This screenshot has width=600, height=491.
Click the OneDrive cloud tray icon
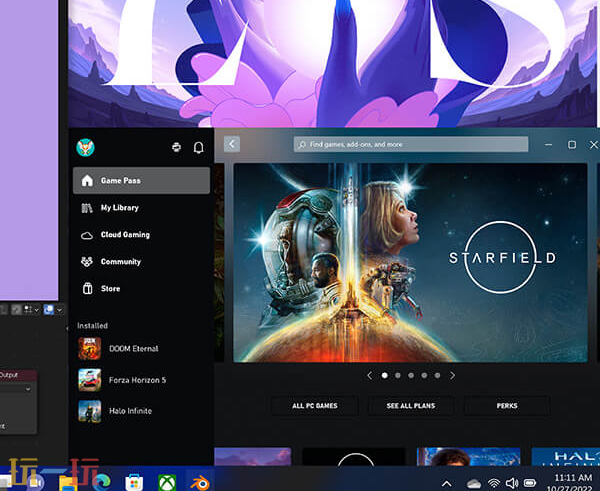pos(474,483)
